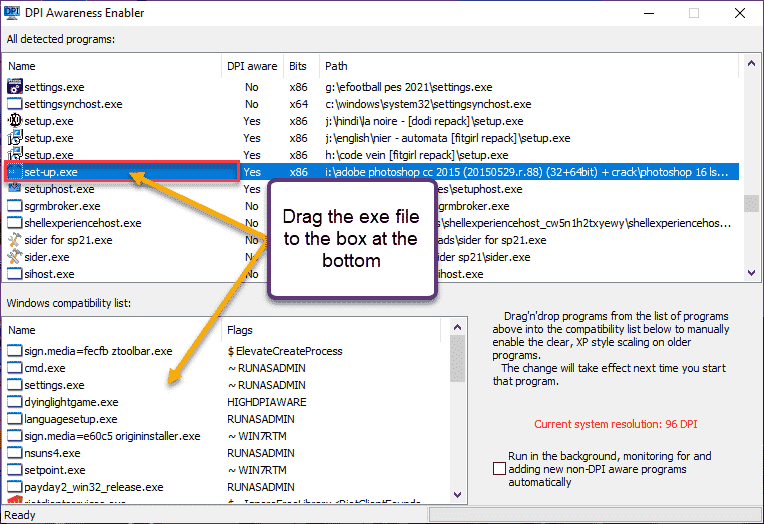Select the sgrmbroker.exe program name

point(62,206)
